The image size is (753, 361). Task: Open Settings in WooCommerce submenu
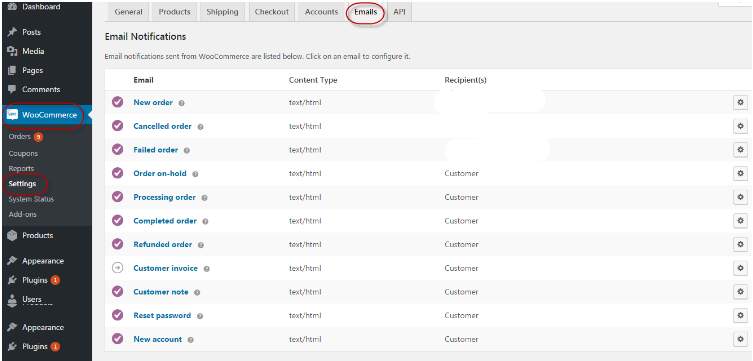pyautogui.click(x=22, y=184)
